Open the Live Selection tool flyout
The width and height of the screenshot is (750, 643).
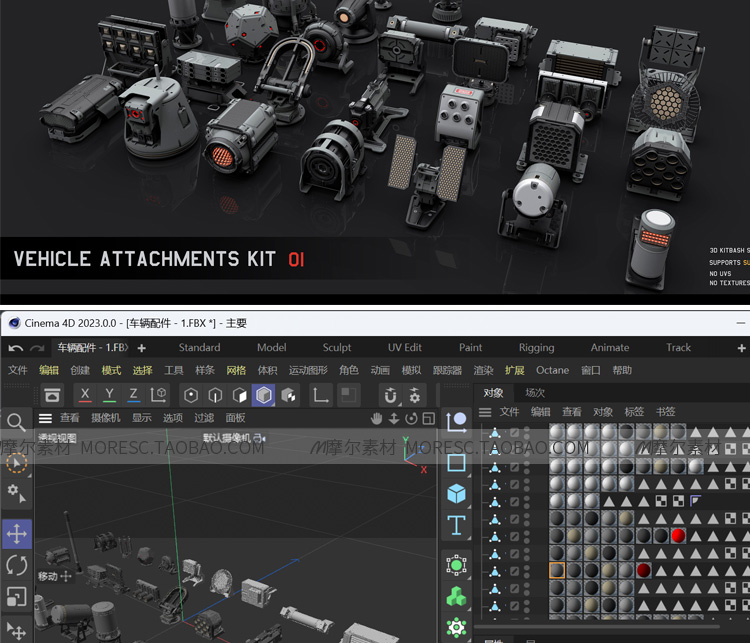29,477
